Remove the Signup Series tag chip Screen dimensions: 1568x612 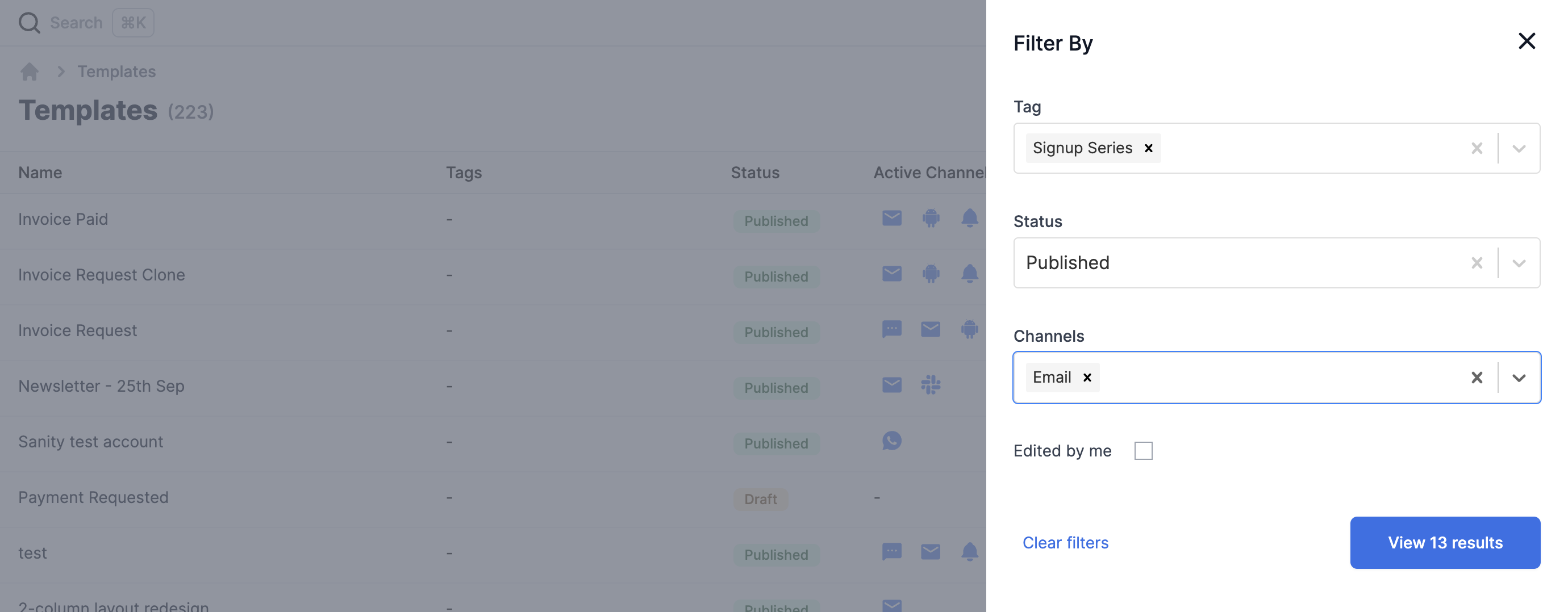pyautogui.click(x=1148, y=148)
